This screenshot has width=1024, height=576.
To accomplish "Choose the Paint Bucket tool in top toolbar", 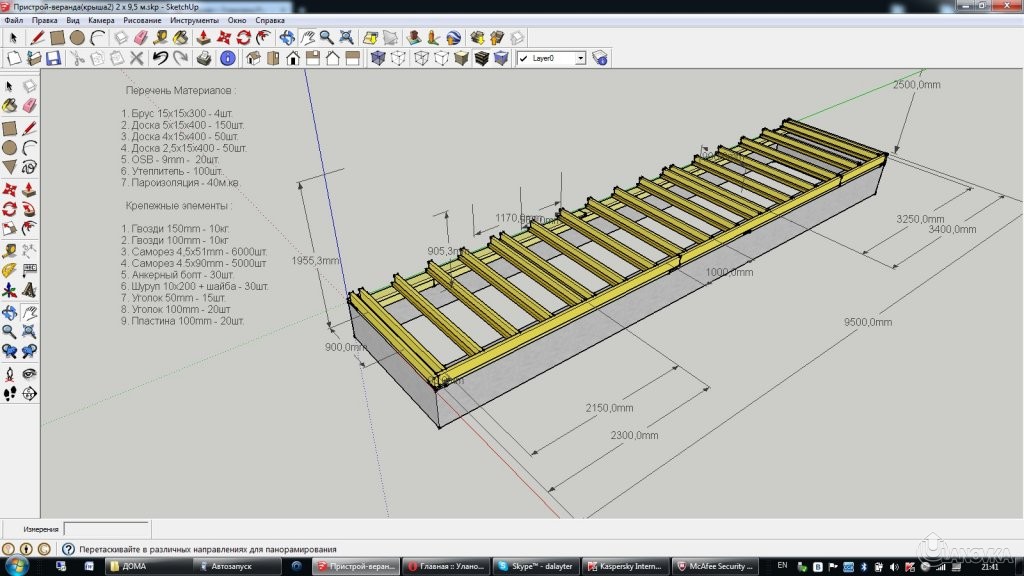I will coord(182,38).
